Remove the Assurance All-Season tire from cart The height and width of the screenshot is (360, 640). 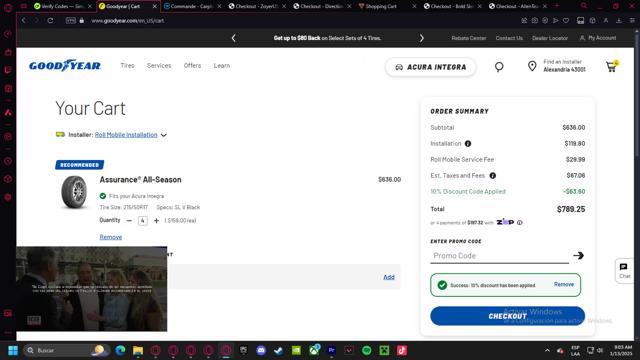[x=111, y=237]
